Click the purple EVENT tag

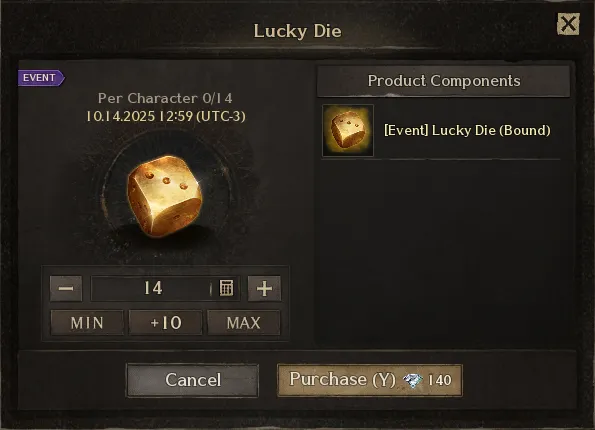coord(41,78)
